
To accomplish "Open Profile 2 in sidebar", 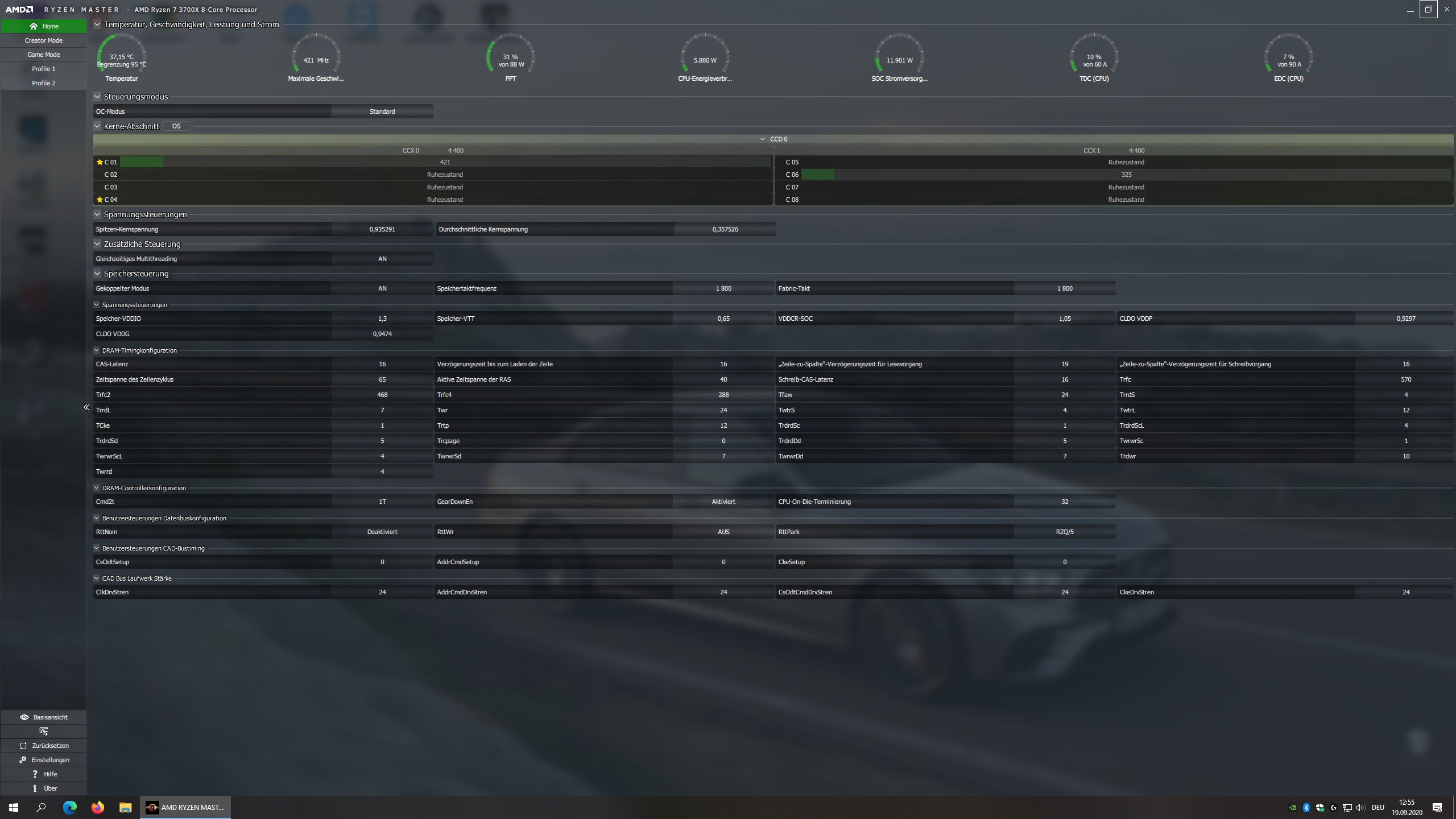I will (x=43, y=83).
